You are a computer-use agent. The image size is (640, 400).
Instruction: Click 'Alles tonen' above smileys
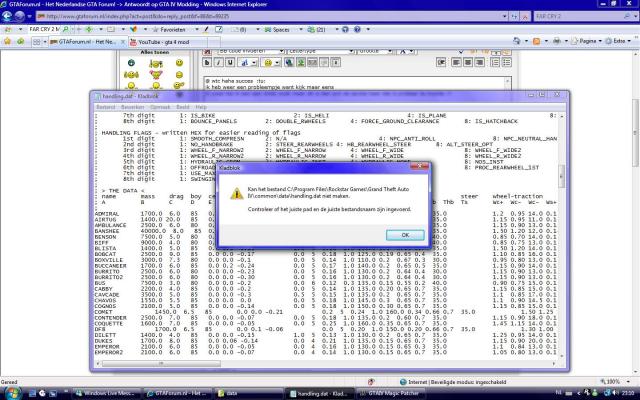coord(155,52)
